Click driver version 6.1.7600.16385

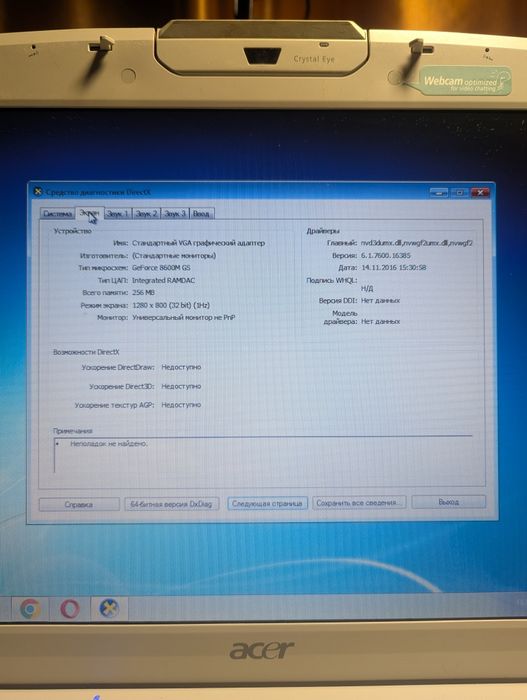(385, 255)
